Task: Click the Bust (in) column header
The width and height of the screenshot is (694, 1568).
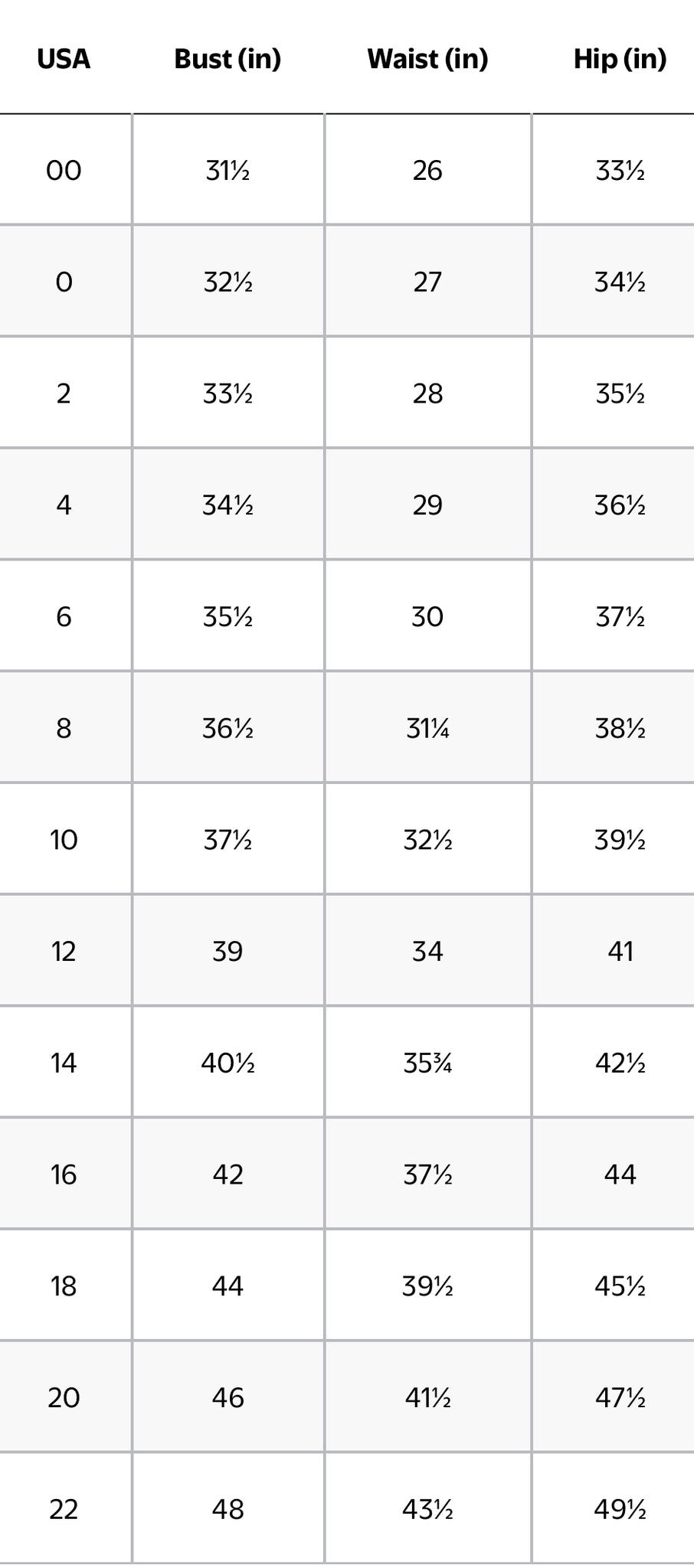Action: pyautogui.click(x=228, y=59)
